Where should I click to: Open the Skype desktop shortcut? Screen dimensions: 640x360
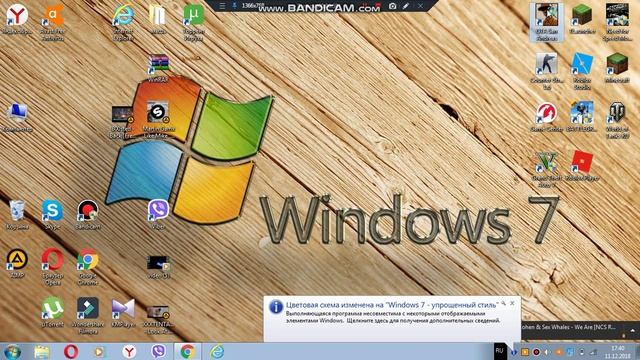(52, 214)
